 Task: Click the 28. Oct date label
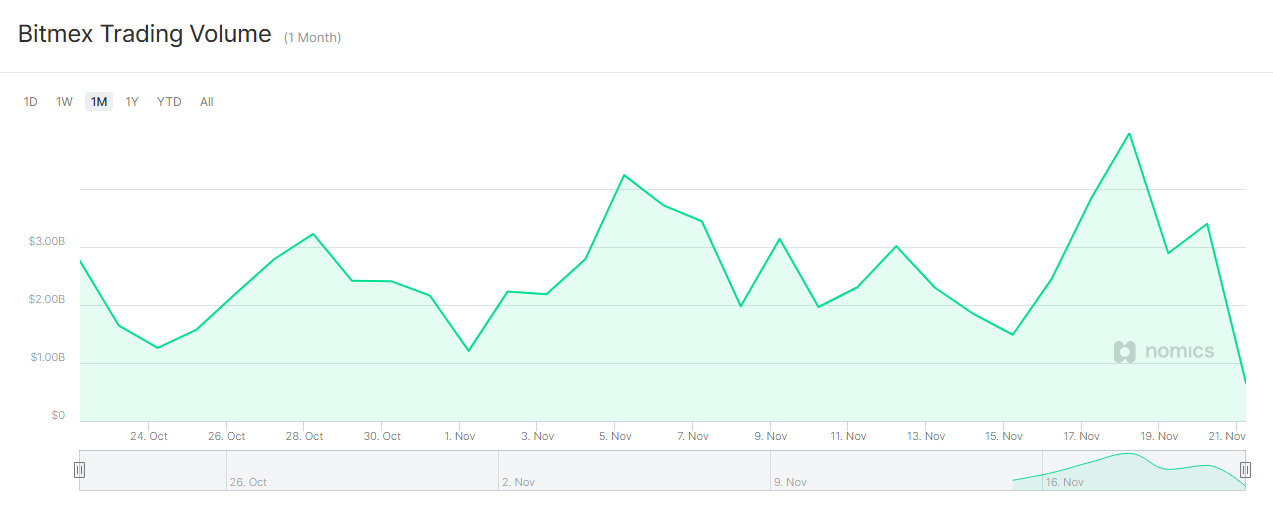pyautogui.click(x=304, y=436)
